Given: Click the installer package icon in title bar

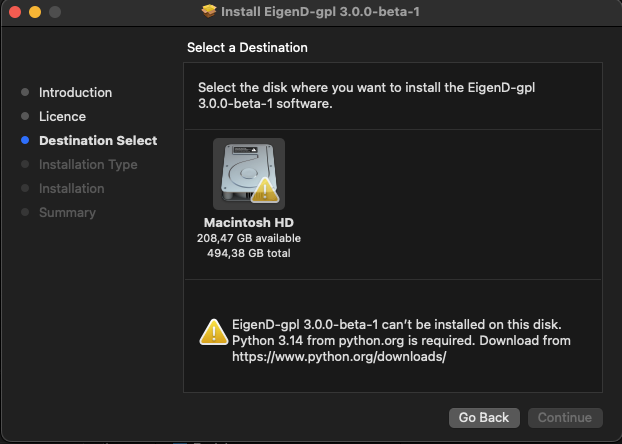Looking at the screenshot, I should point(209,12).
